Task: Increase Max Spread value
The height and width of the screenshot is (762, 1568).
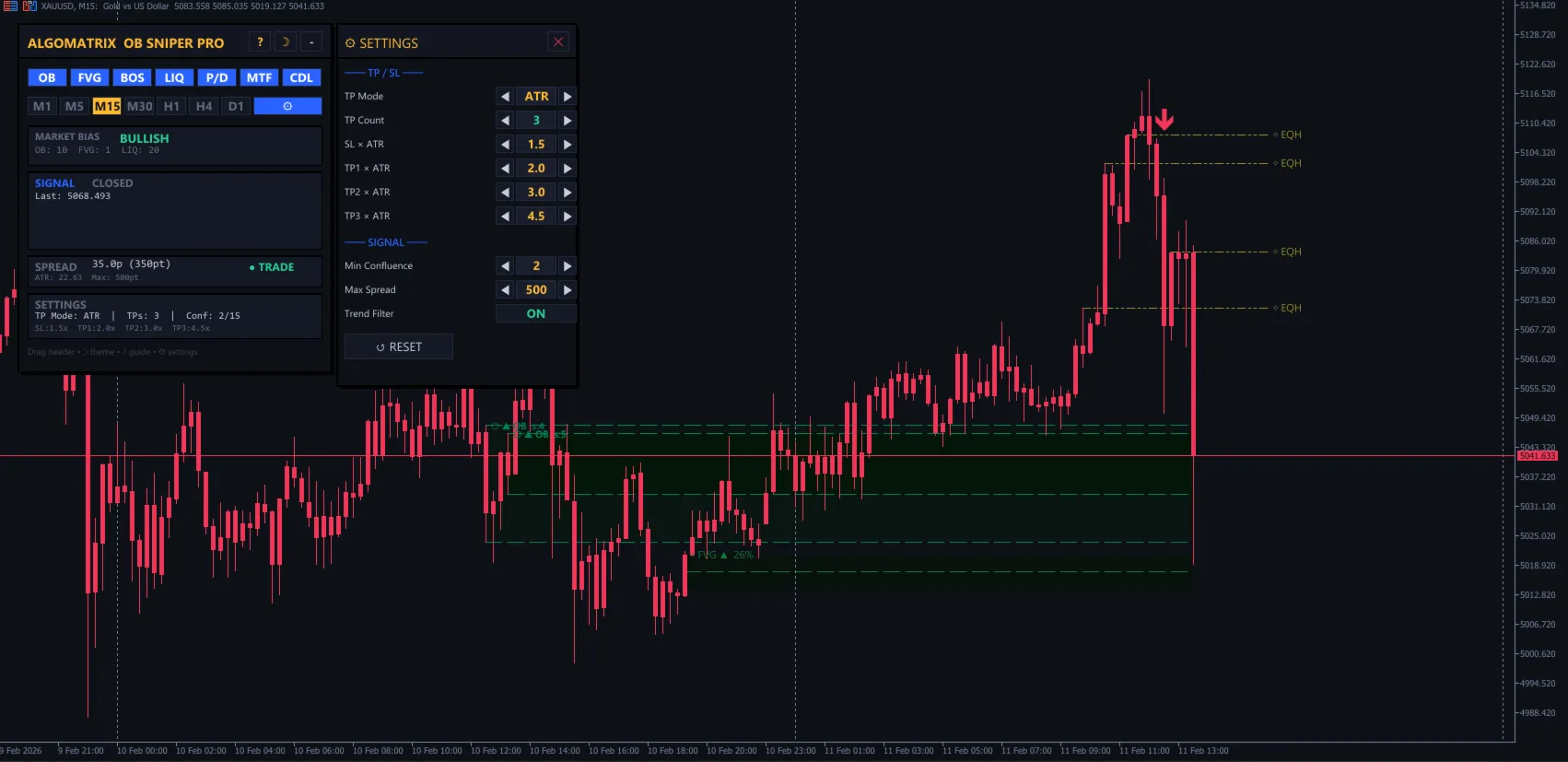Action: click(x=568, y=289)
